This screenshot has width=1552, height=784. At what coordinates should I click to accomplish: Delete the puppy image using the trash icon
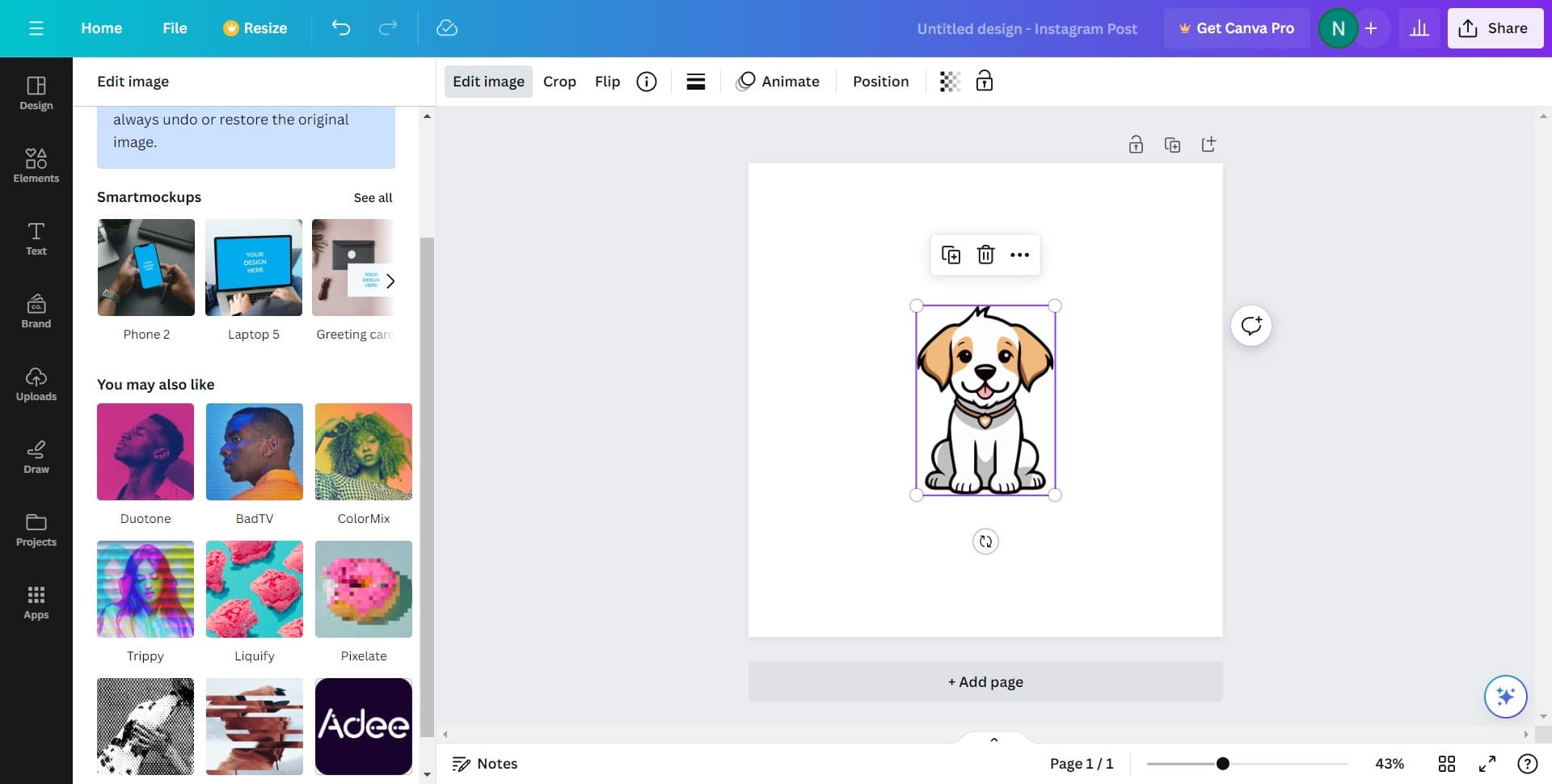pos(985,254)
